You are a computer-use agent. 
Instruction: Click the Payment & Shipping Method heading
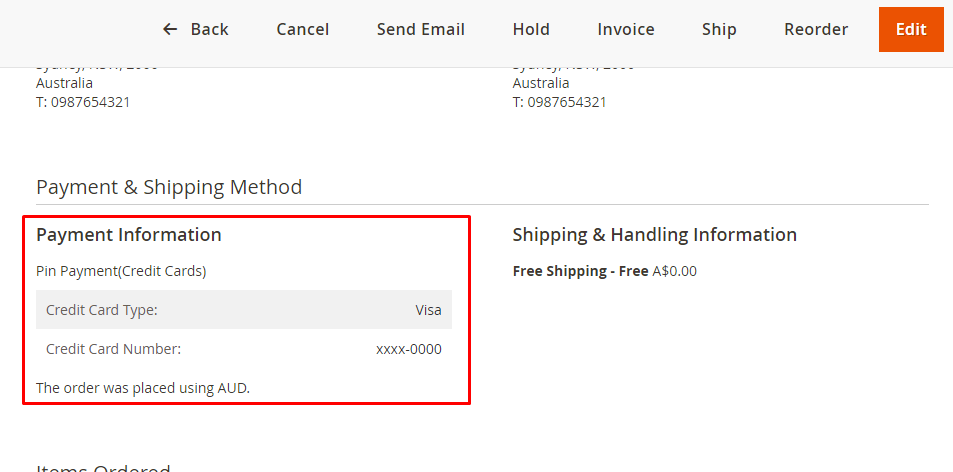click(x=169, y=187)
